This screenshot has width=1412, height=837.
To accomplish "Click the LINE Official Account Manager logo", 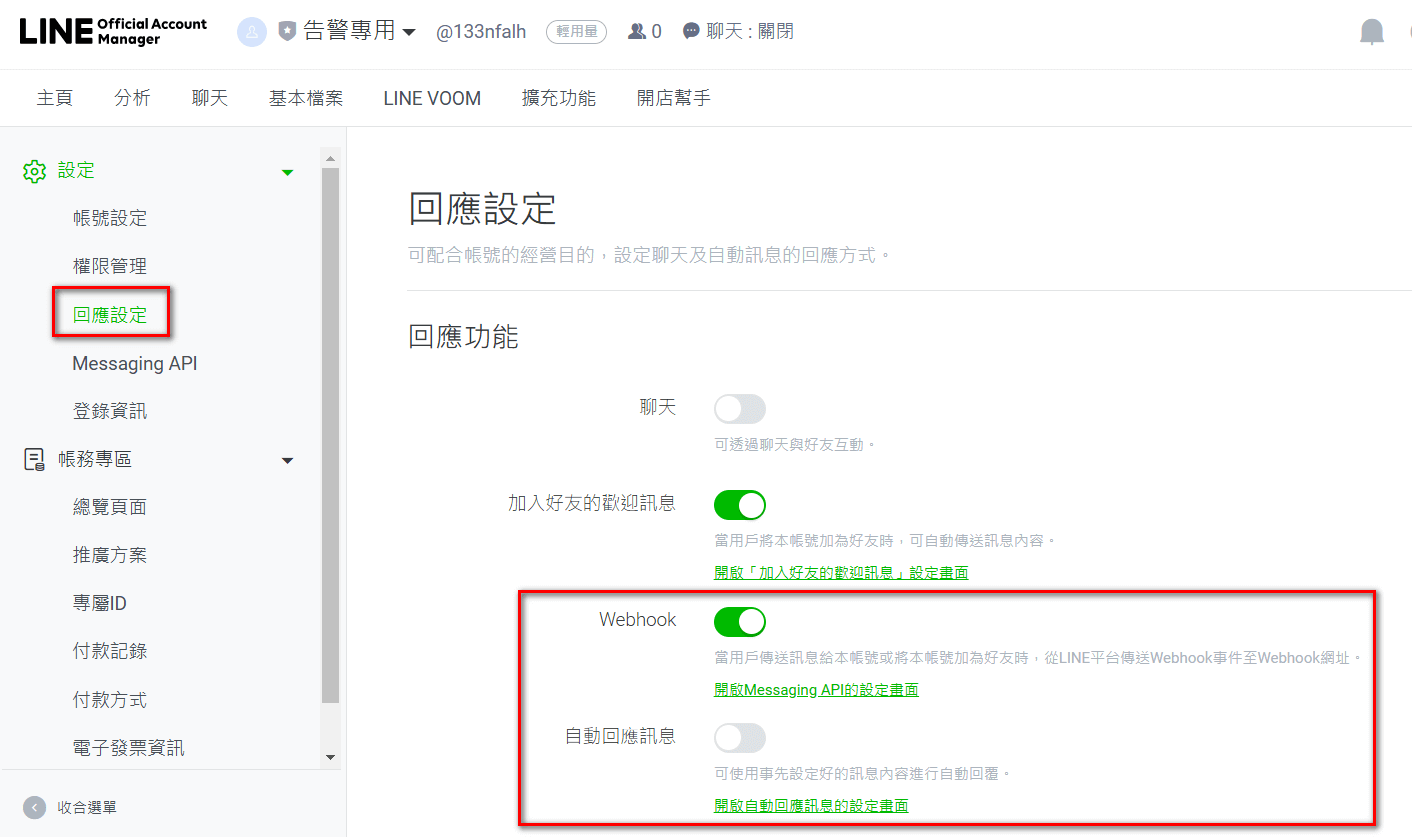I will click(x=113, y=31).
